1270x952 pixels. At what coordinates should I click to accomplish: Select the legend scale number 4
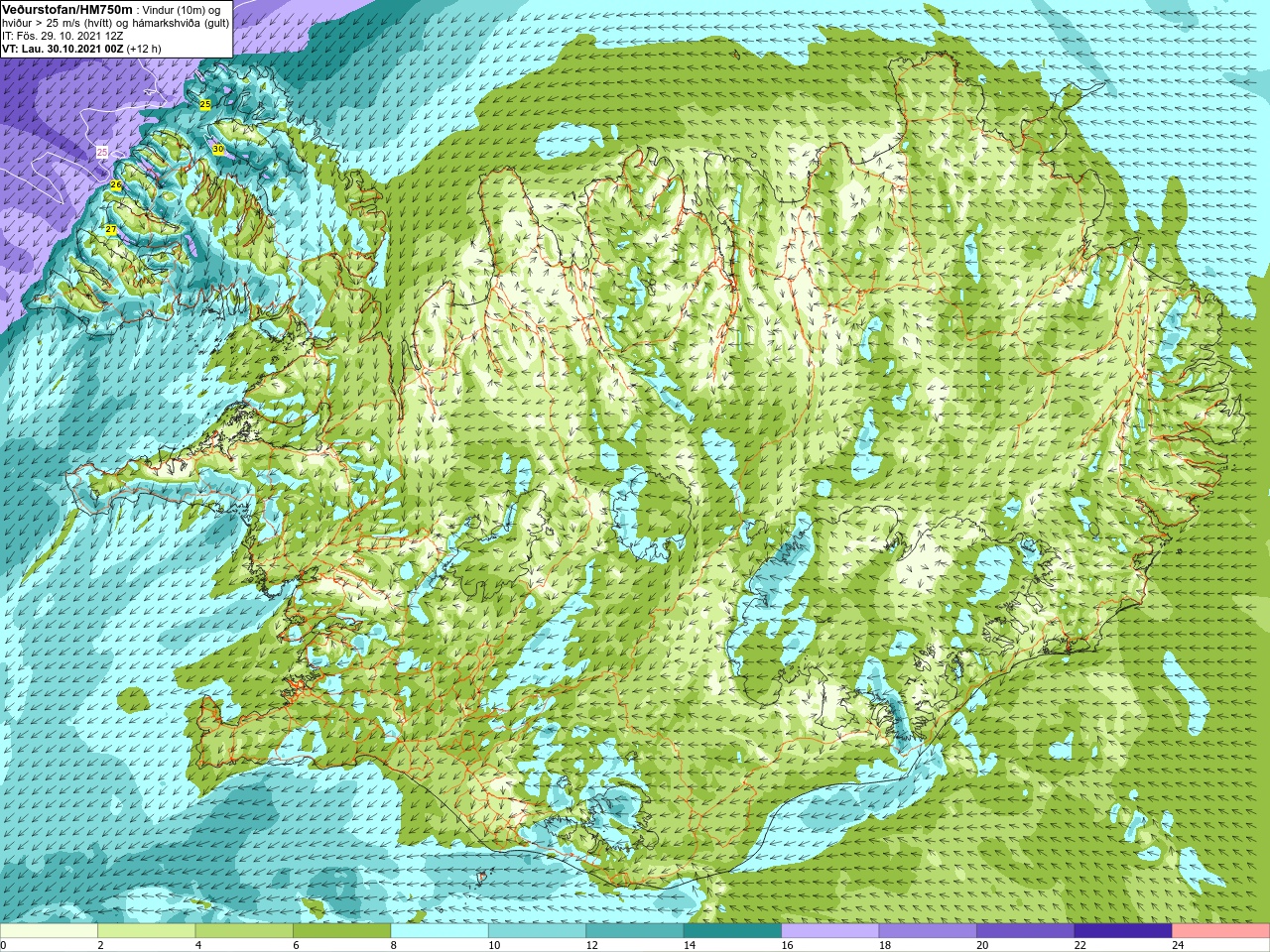(x=198, y=945)
